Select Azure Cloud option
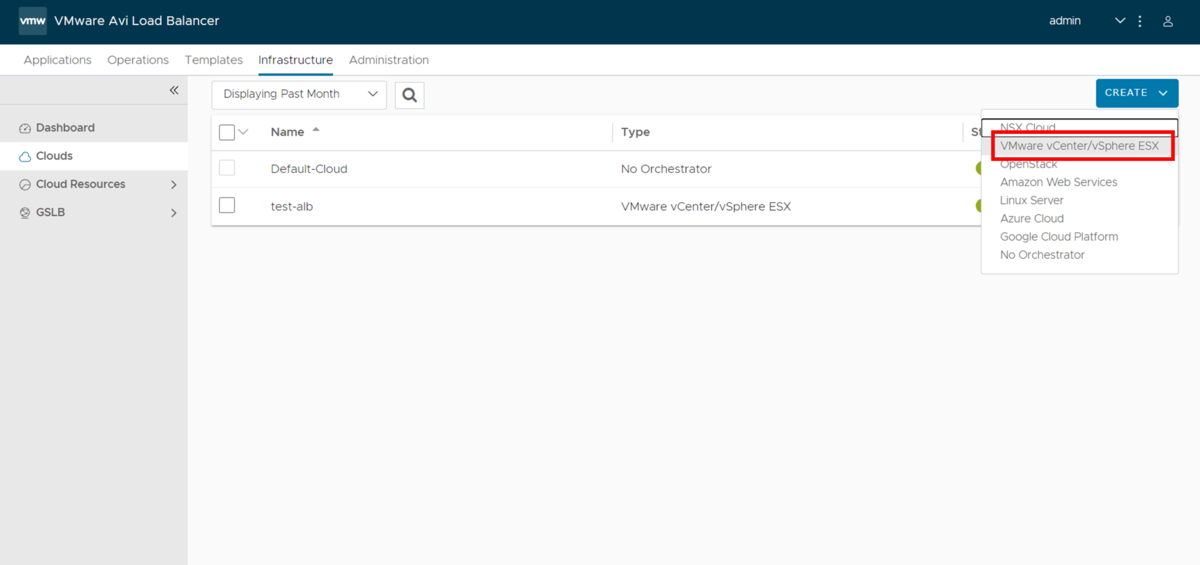 1079,218
